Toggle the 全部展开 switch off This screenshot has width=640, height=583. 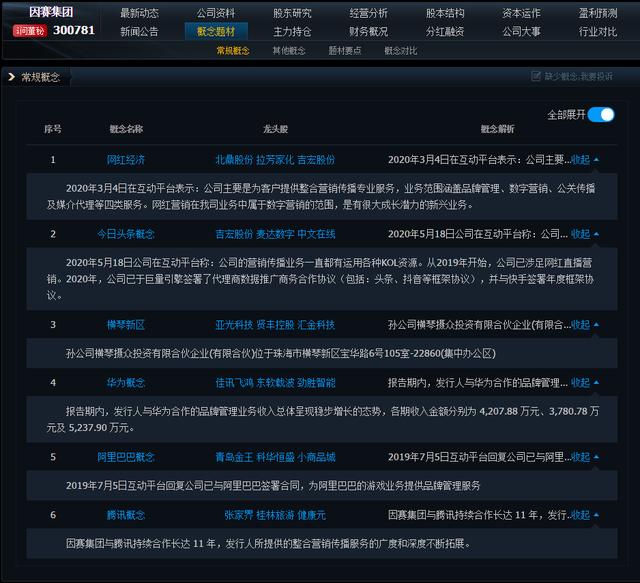tap(601, 115)
